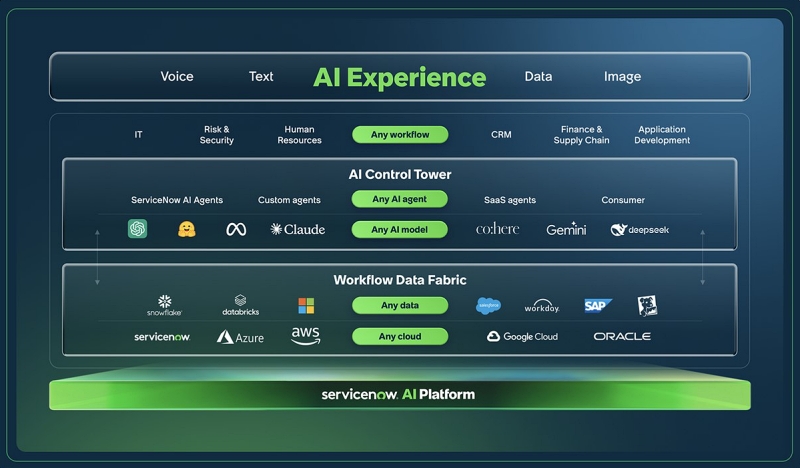The height and width of the screenshot is (468, 800).
Task: Click the Microsoft four-square logo
Action: click(306, 305)
